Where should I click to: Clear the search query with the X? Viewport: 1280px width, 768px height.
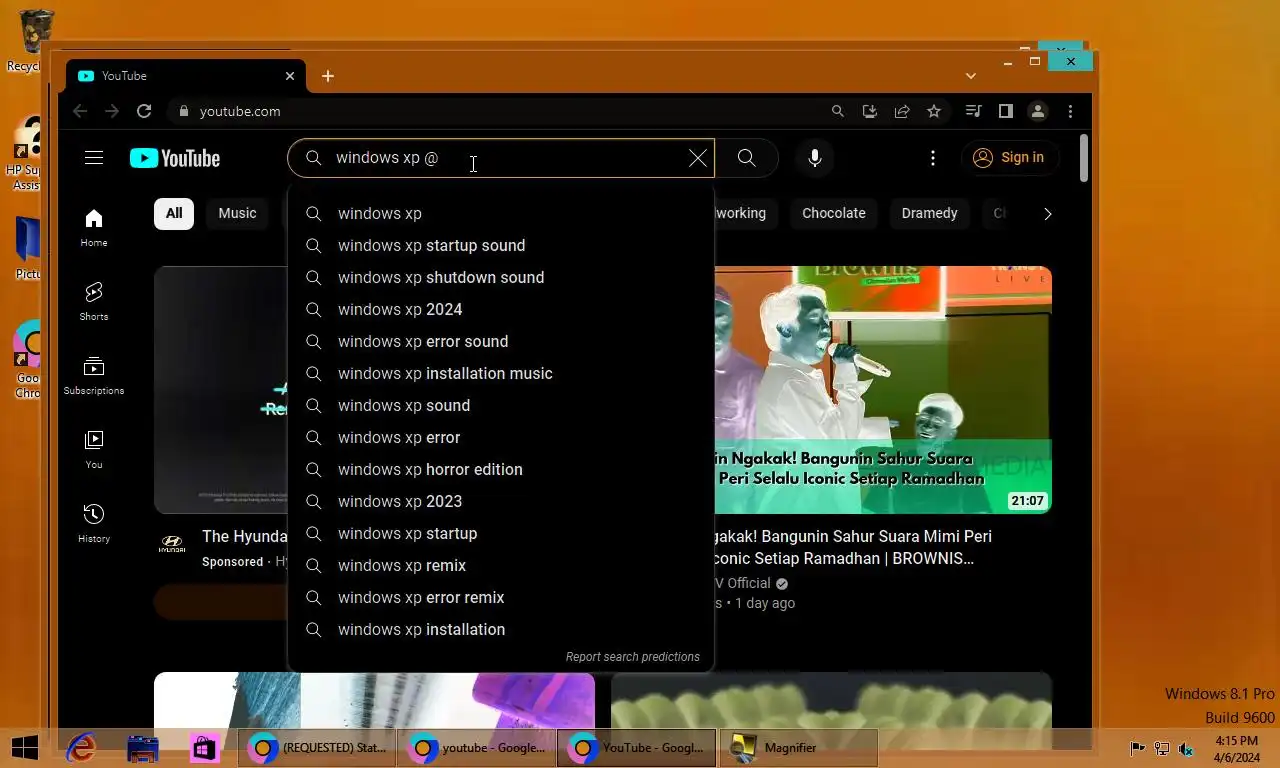tap(697, 158)
